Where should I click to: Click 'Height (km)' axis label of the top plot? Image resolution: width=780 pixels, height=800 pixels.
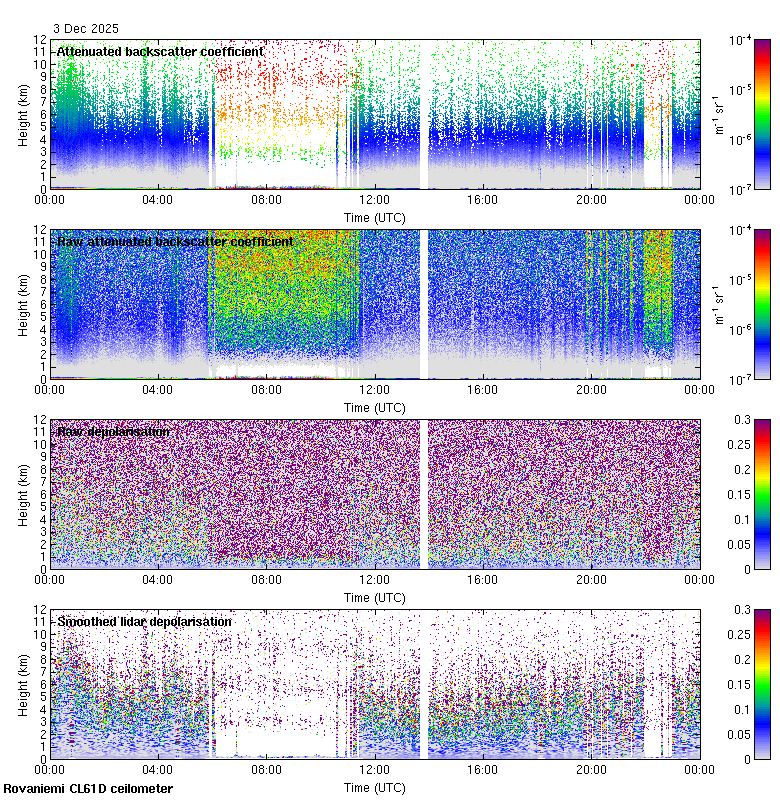pyautogui.click(x=23, y=114)
